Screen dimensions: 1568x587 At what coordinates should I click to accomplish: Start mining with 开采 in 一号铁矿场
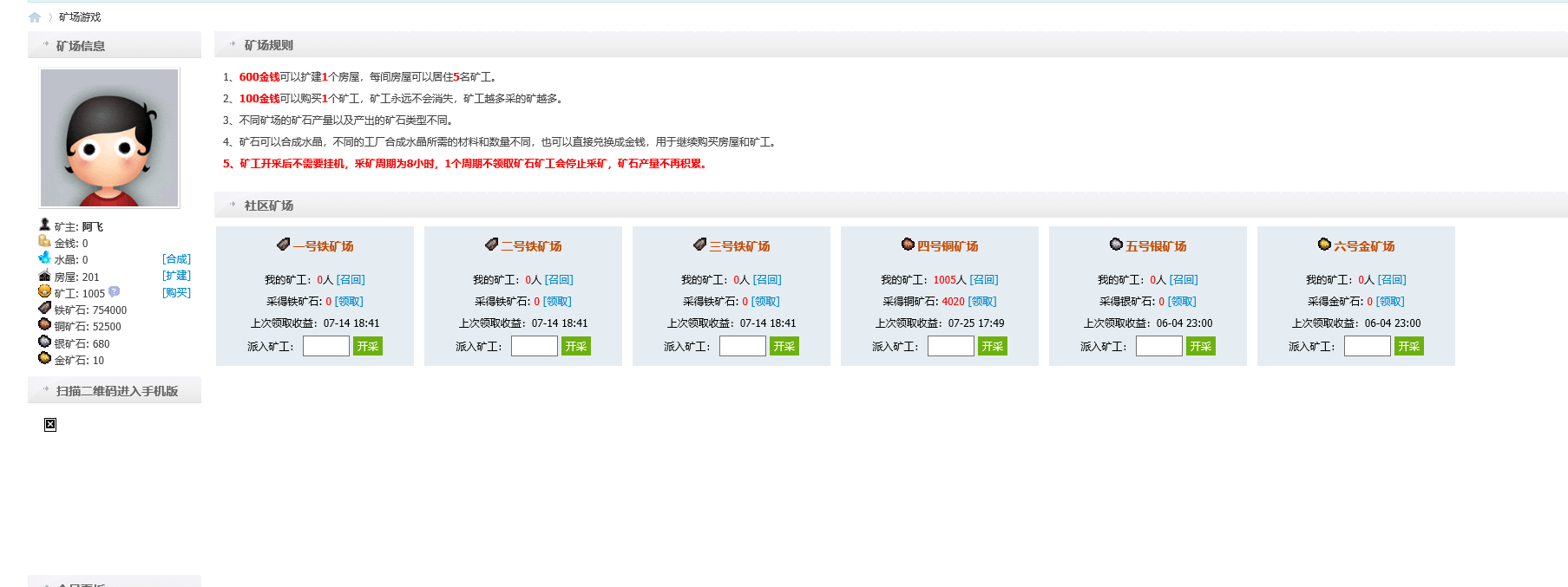tap(368, 346)
